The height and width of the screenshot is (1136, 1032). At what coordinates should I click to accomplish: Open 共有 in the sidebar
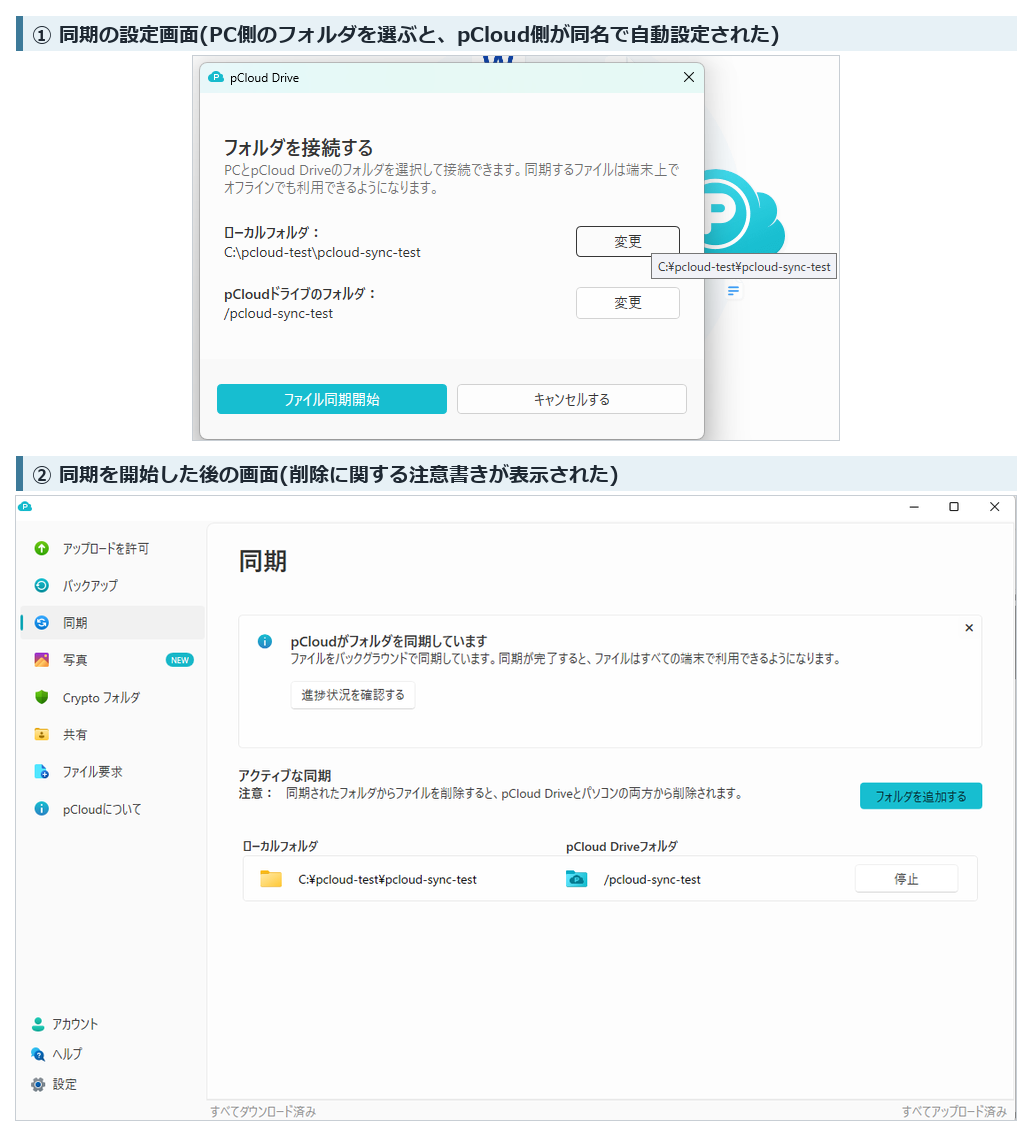(112, 735)
